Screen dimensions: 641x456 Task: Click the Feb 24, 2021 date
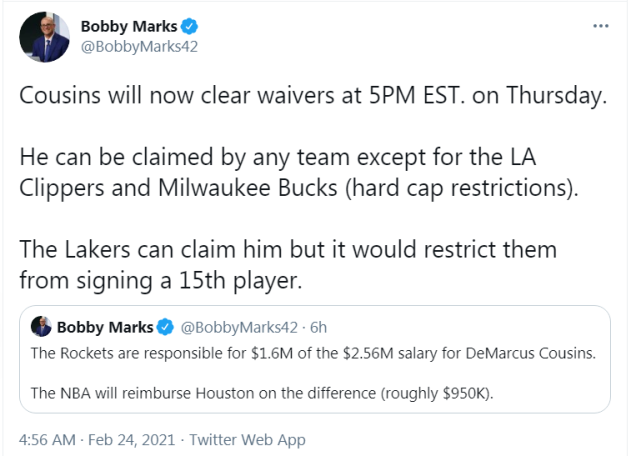132,439
